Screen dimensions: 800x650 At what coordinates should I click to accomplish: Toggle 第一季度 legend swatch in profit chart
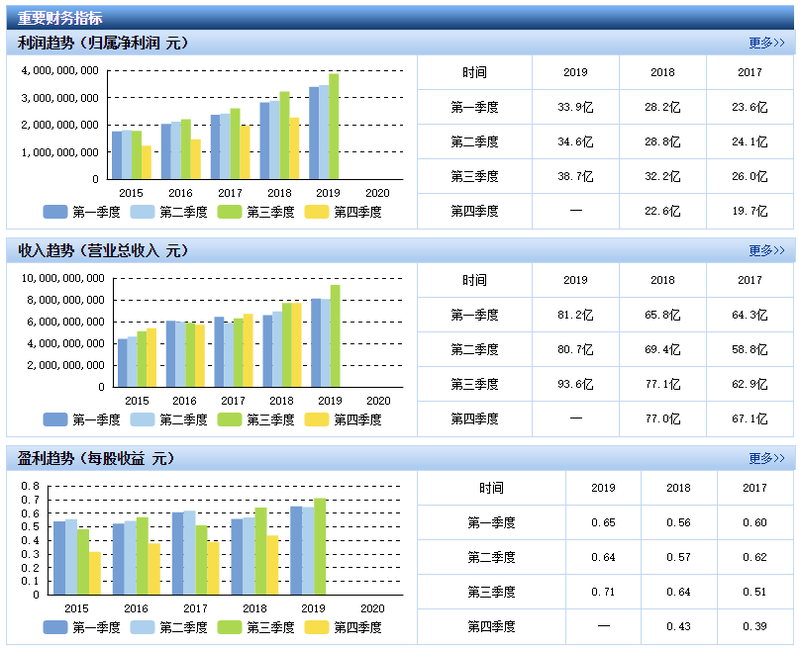click(x=55, y=212)
